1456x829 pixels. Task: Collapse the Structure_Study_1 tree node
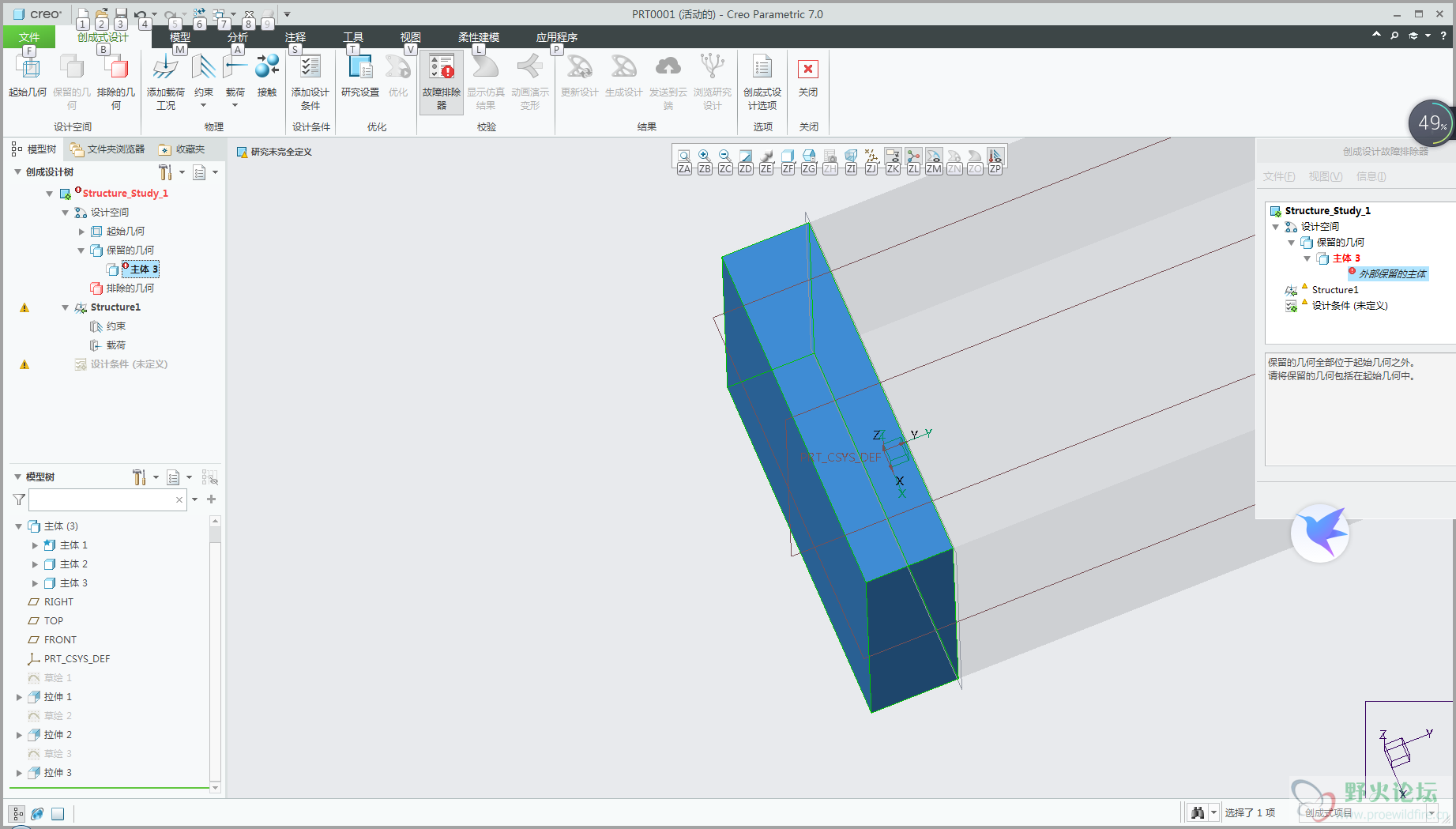pyautogui.click(x=49, y=194)
